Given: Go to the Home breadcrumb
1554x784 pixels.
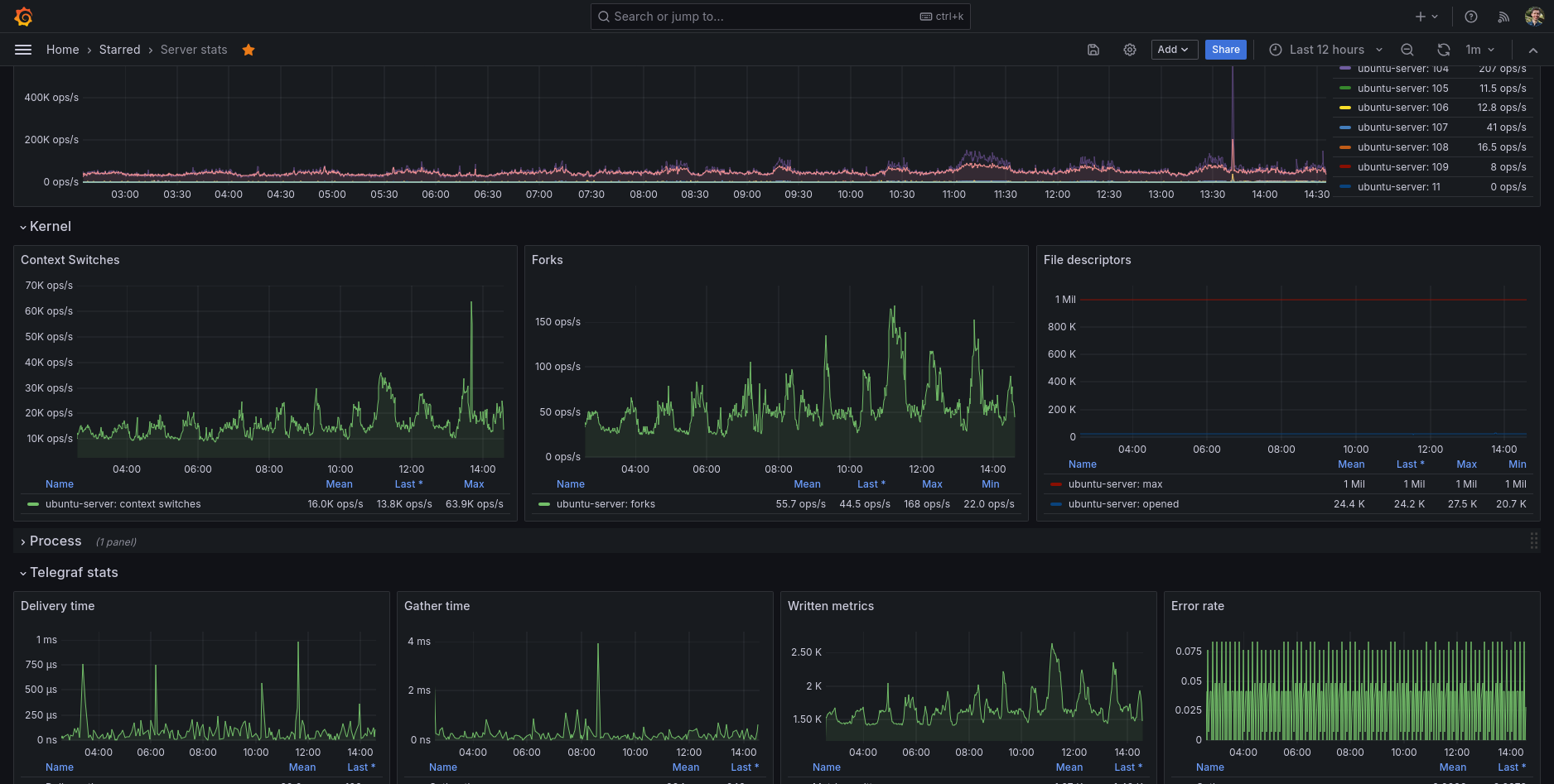Looking at the screenshot, I should point(63,50).
